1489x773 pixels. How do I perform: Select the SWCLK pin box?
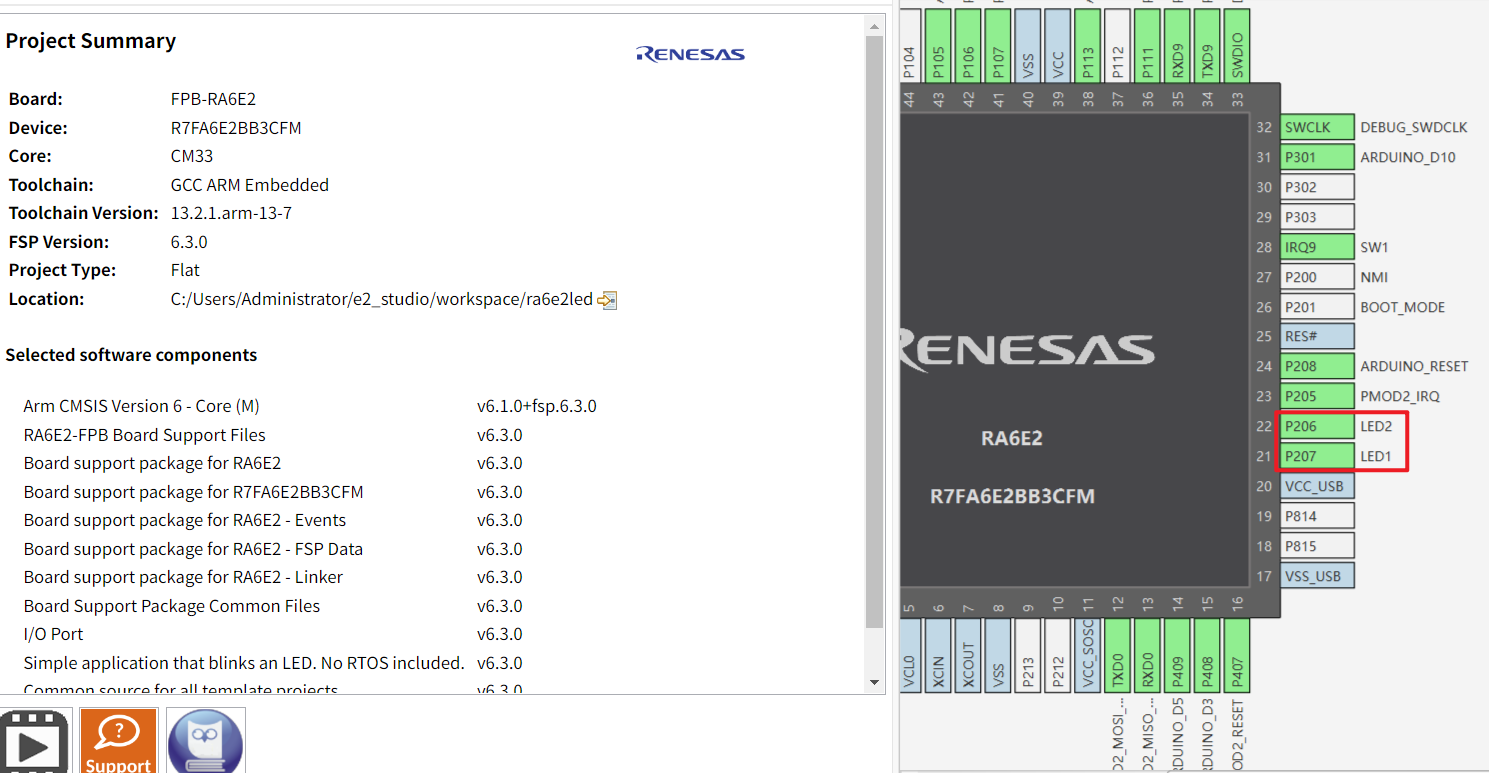1317,128
